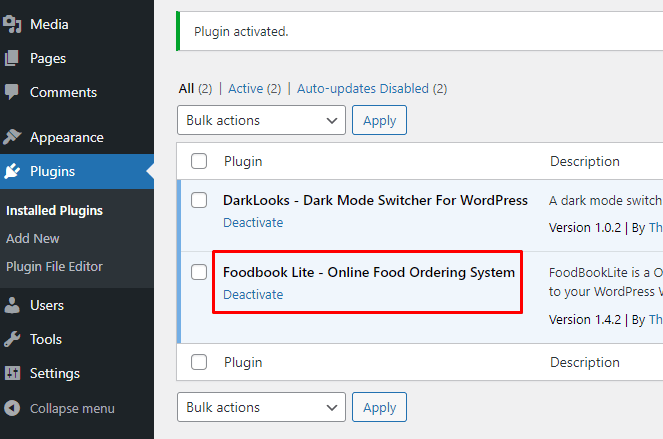This screenshot has height=439, width=663.
Task: Click the Media icon in sidebar
Action: click(12, 23)
